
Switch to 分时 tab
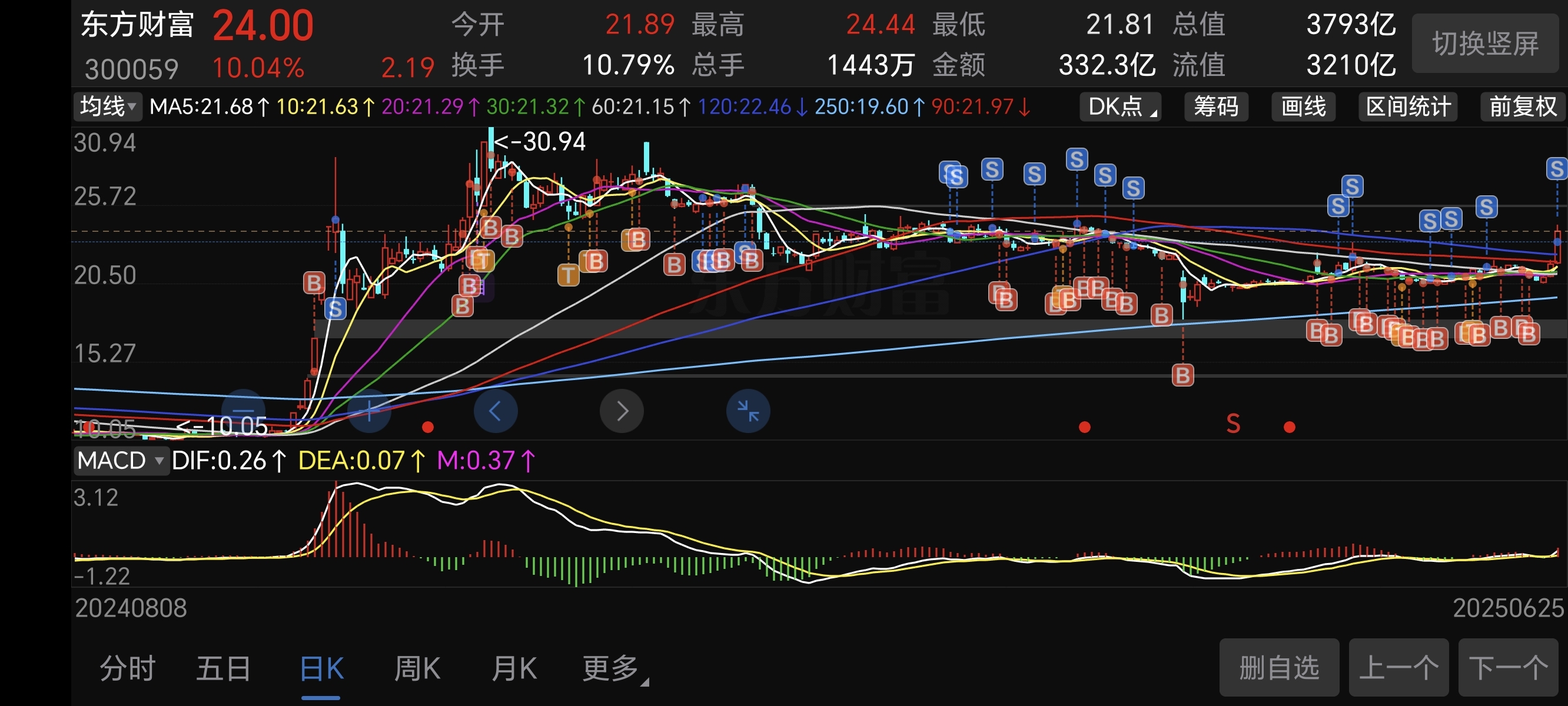[128, 668]
